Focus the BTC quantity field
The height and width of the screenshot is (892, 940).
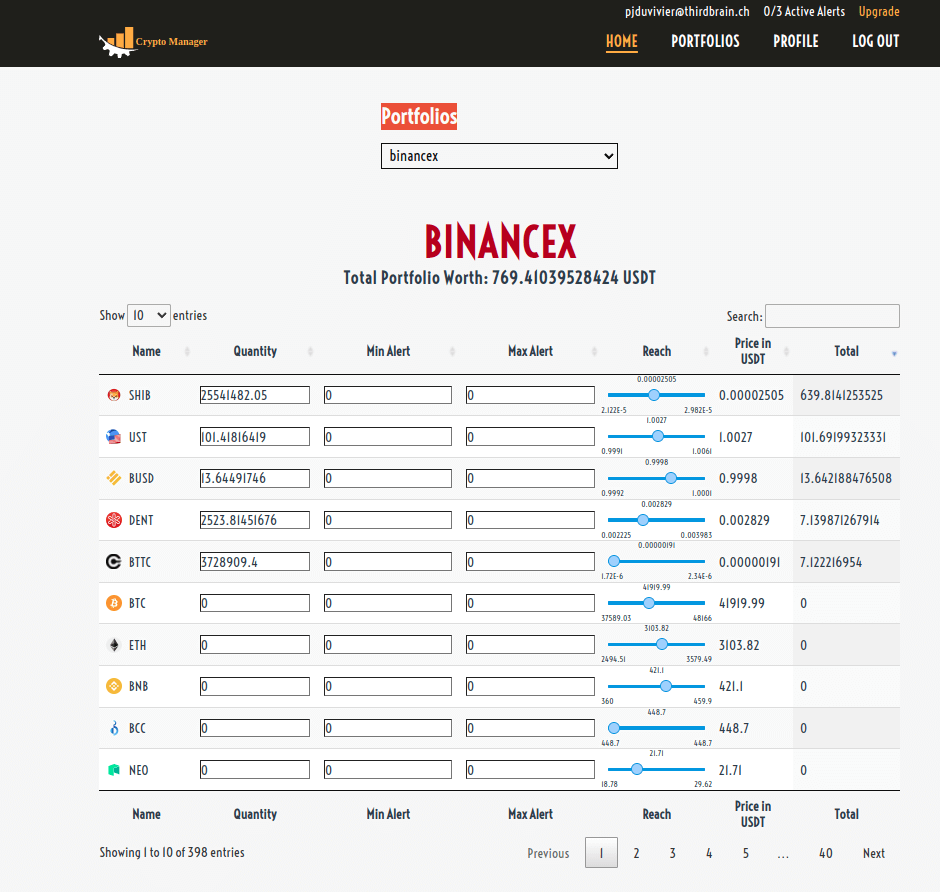point(255,603)
